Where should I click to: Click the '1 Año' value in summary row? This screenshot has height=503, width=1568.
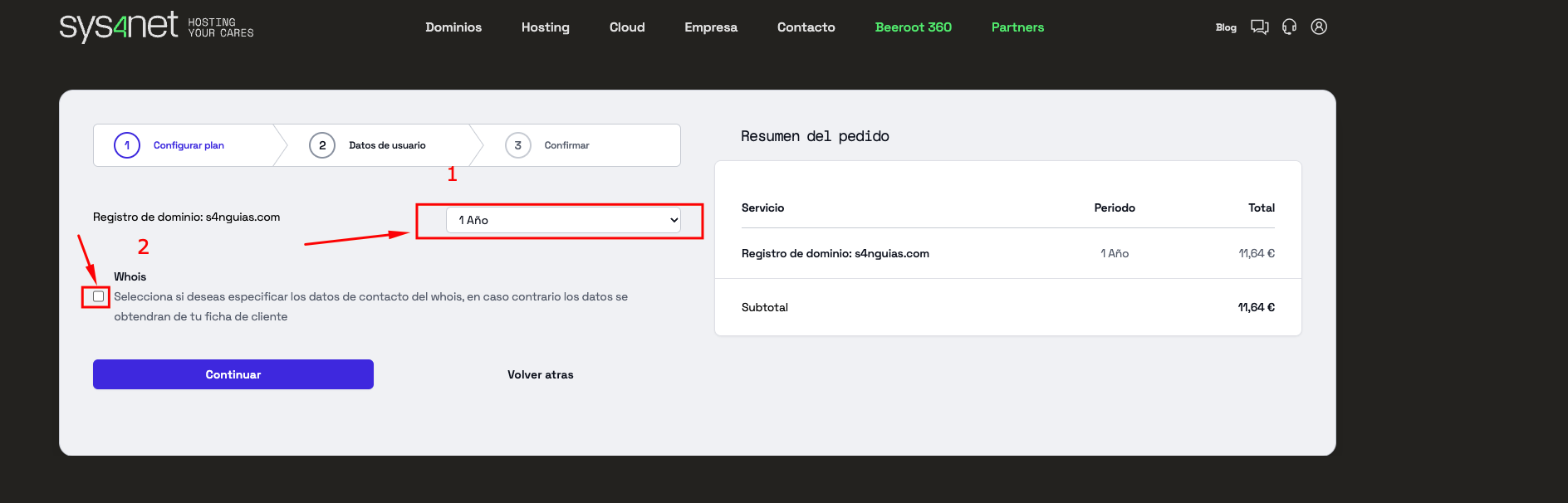point(1115,253)
